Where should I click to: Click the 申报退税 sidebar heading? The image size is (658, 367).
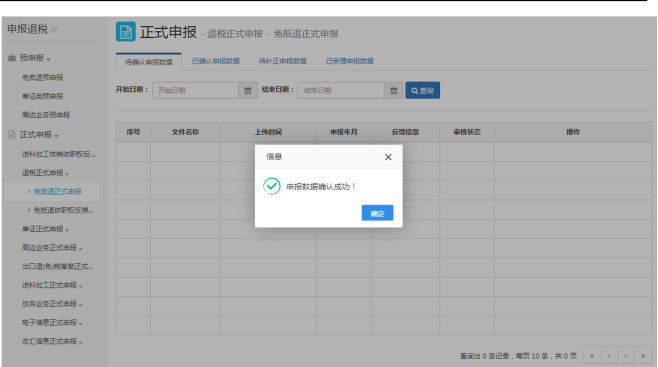(27, 29)
